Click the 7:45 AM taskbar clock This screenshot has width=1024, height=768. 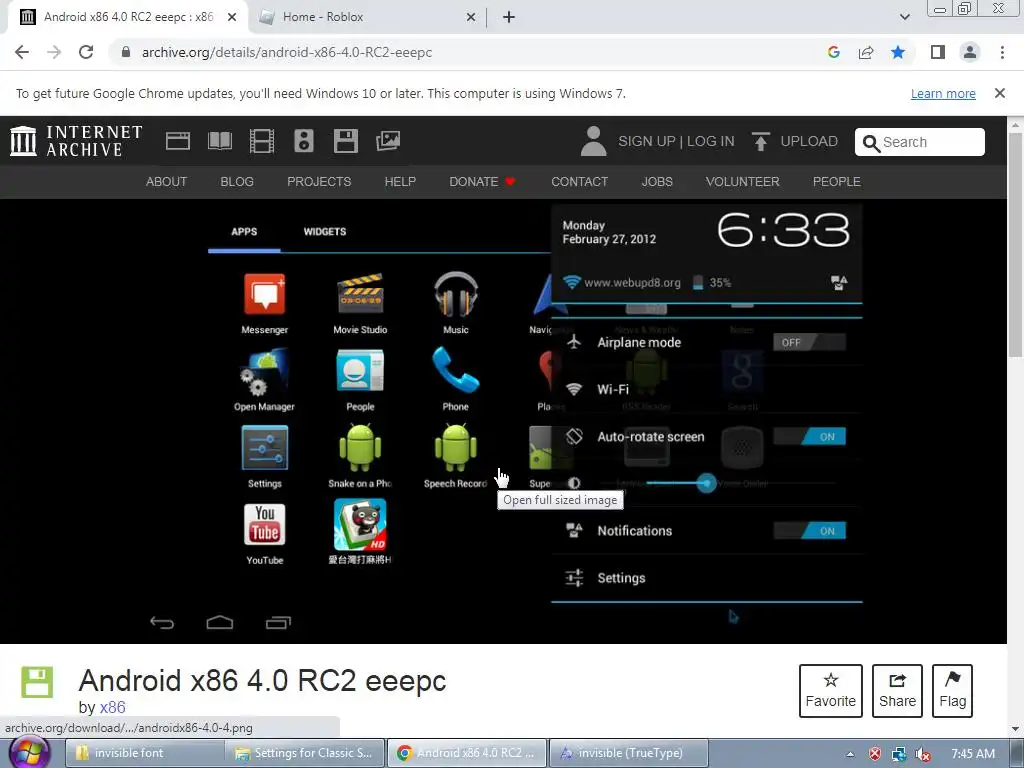coord(973,754)
